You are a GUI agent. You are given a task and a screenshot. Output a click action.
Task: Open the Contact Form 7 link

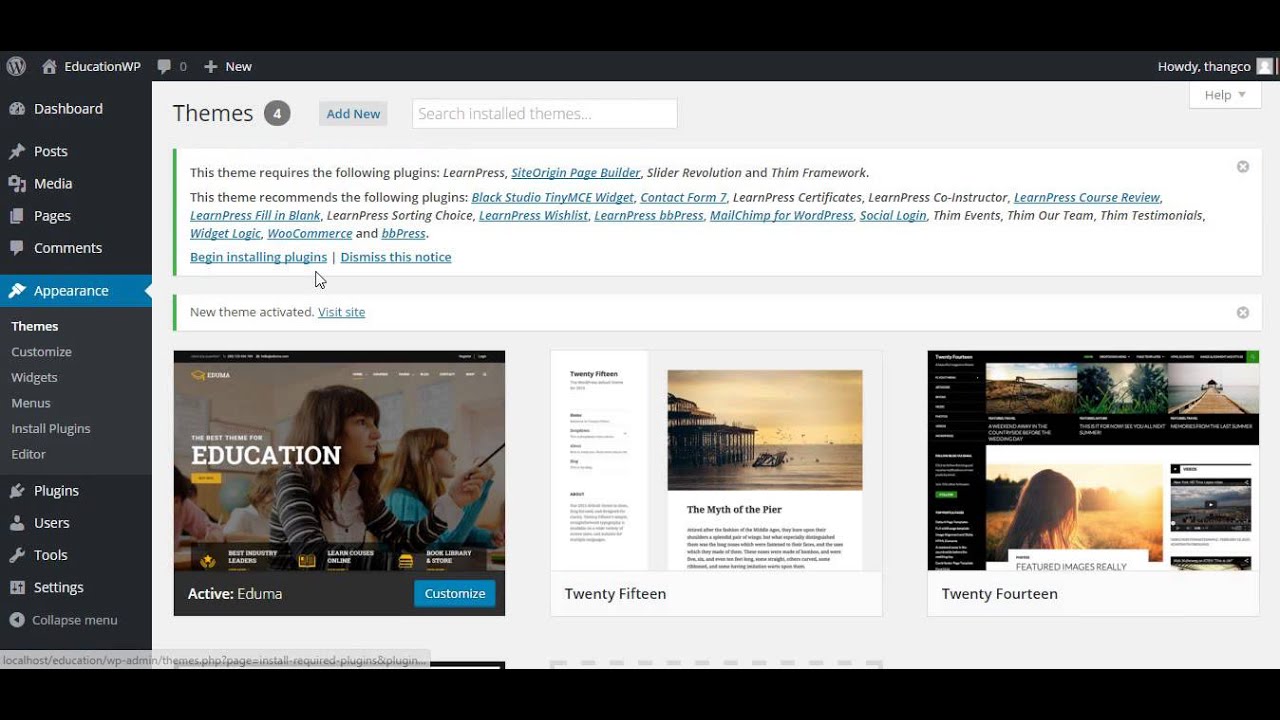[x=684, y=198]
